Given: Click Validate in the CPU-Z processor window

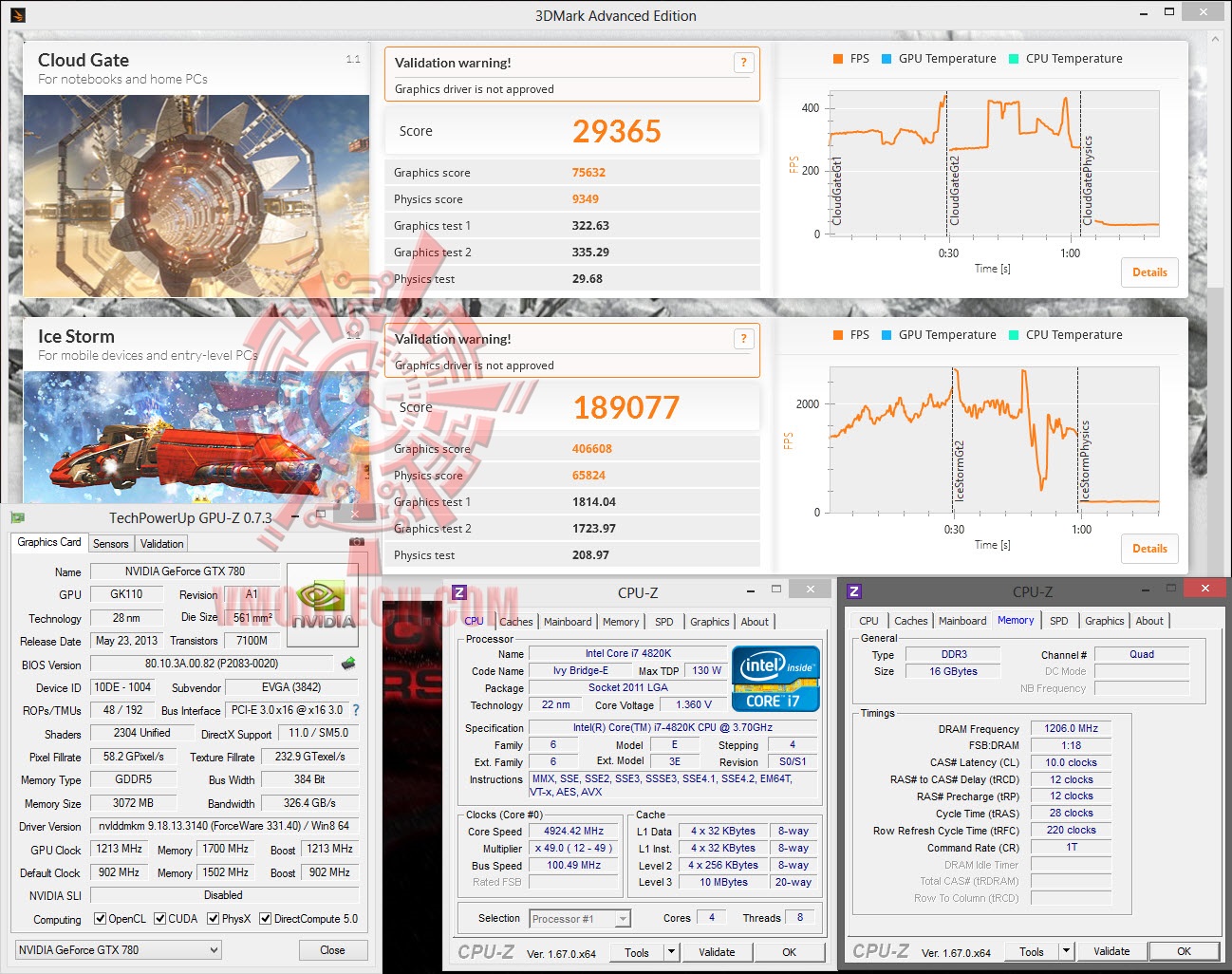Looking at the screenshot, I should click(717, 952).
